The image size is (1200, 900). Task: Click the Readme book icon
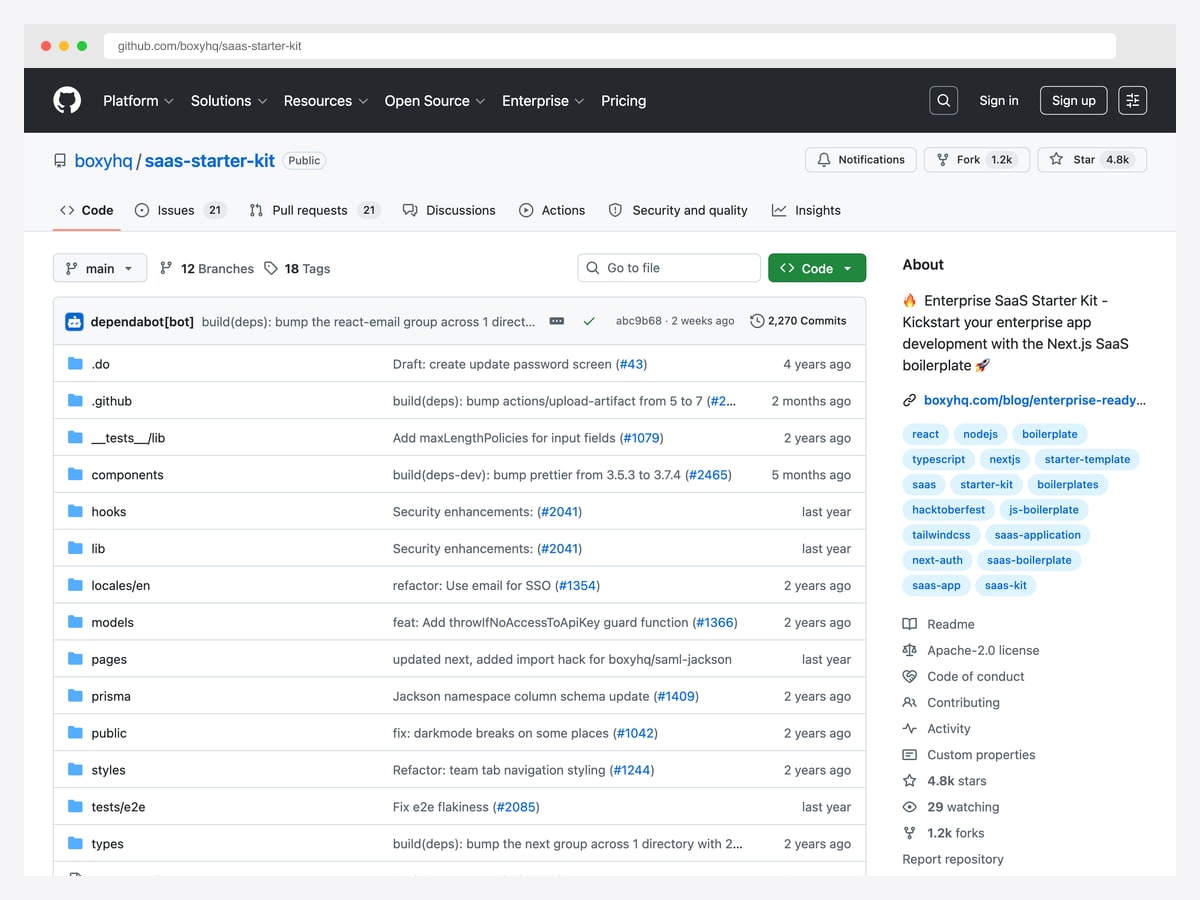pos(909,624)
